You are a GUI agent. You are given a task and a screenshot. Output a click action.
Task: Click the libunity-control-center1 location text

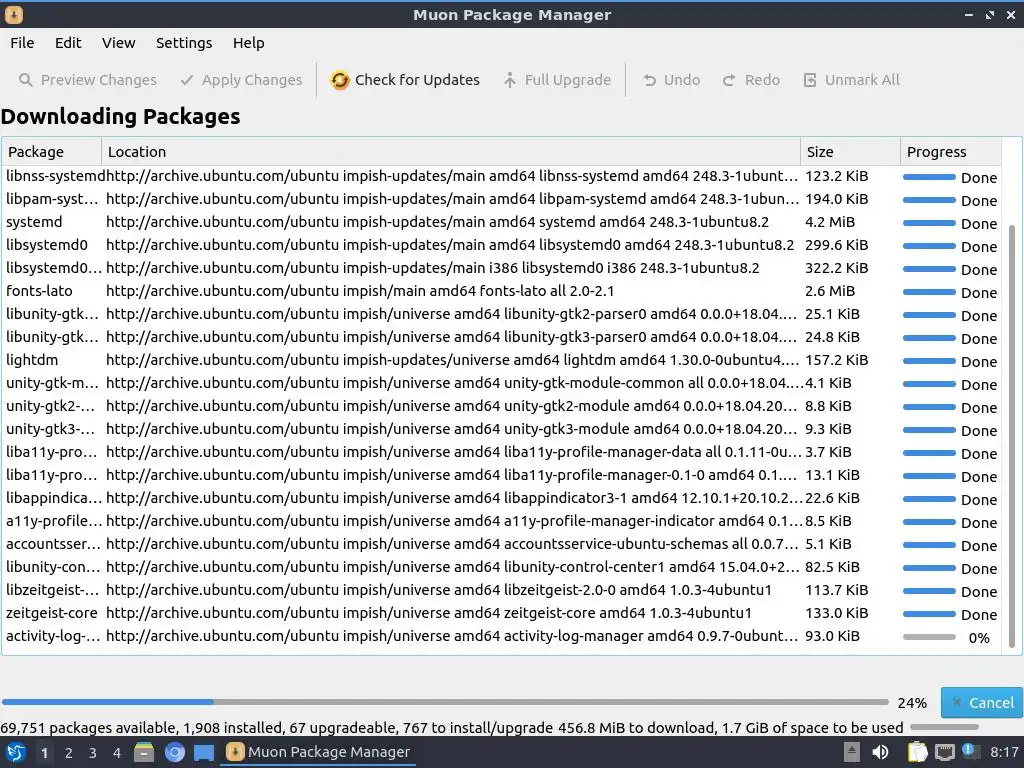pos(452,567)
